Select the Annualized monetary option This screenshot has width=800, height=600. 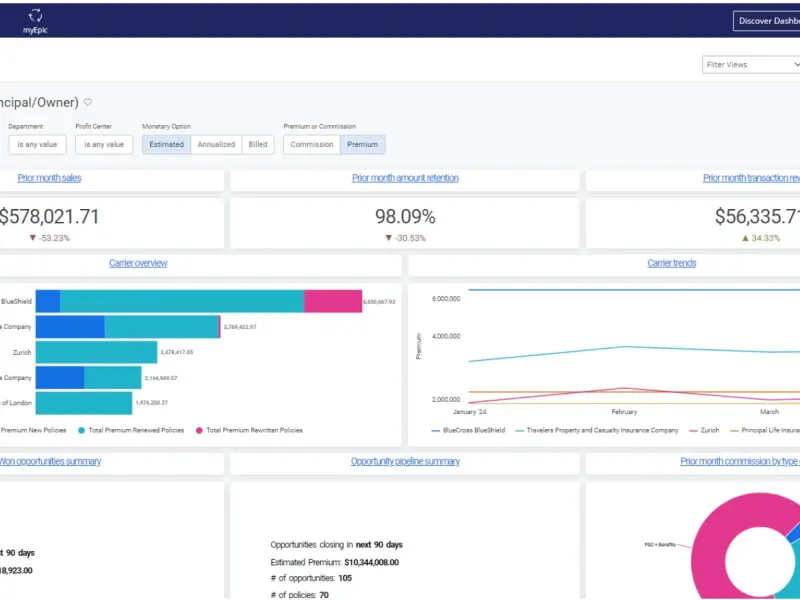pyautogui.click(x=216, y=144)
